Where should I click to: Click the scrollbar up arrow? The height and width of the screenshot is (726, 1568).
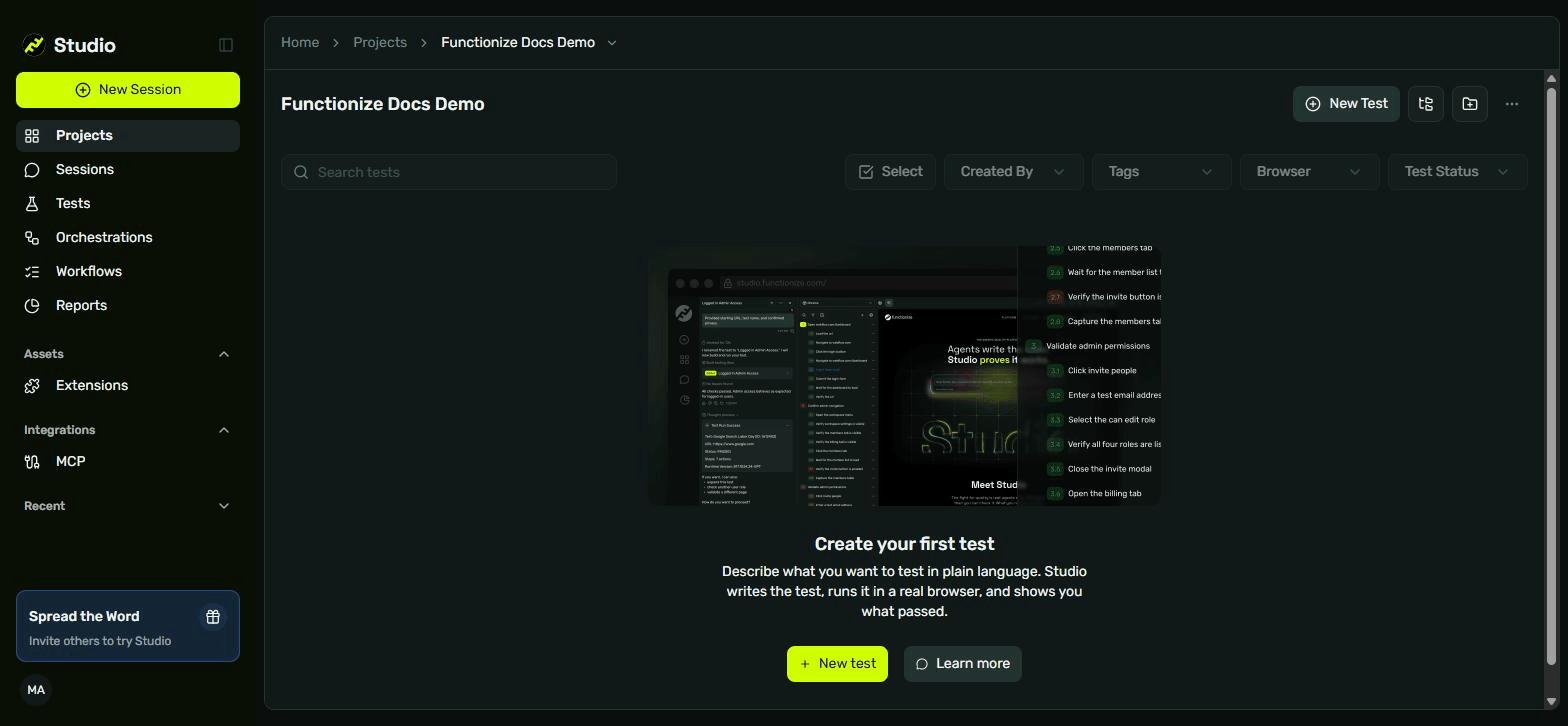click(x=1552, y=78)
